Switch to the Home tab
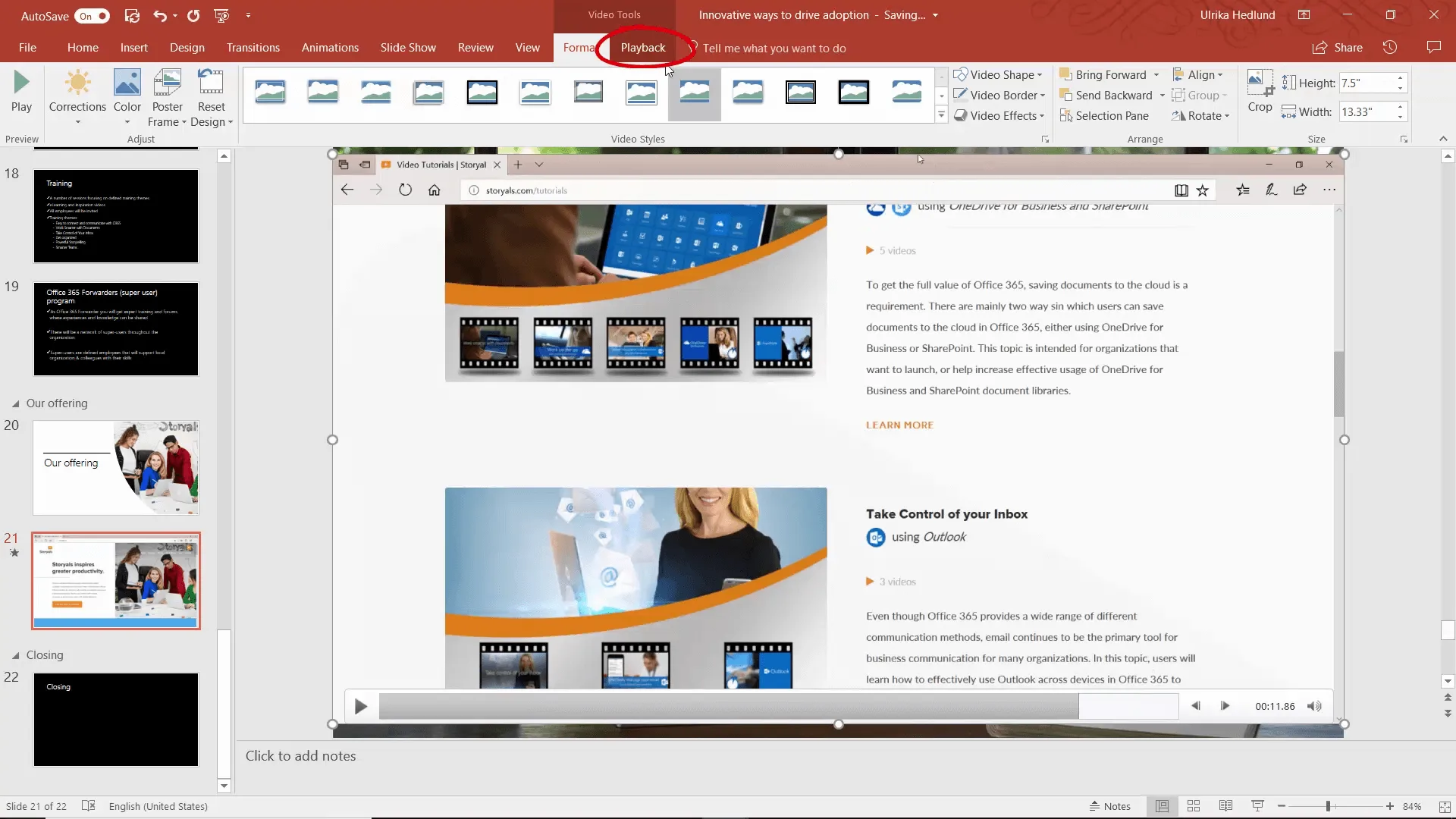1456x819 pixels. click(83, 47)
